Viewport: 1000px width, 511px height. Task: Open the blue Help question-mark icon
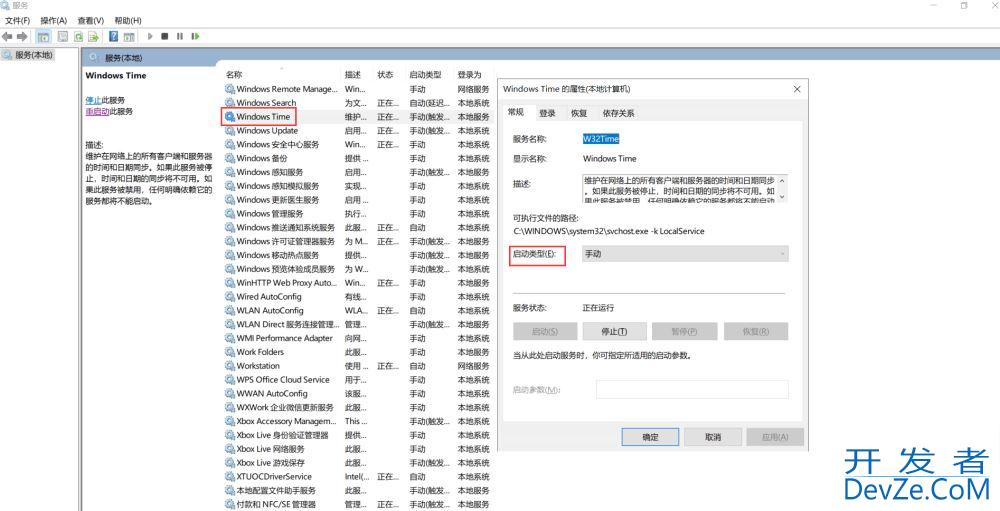(x=114, y=36)
